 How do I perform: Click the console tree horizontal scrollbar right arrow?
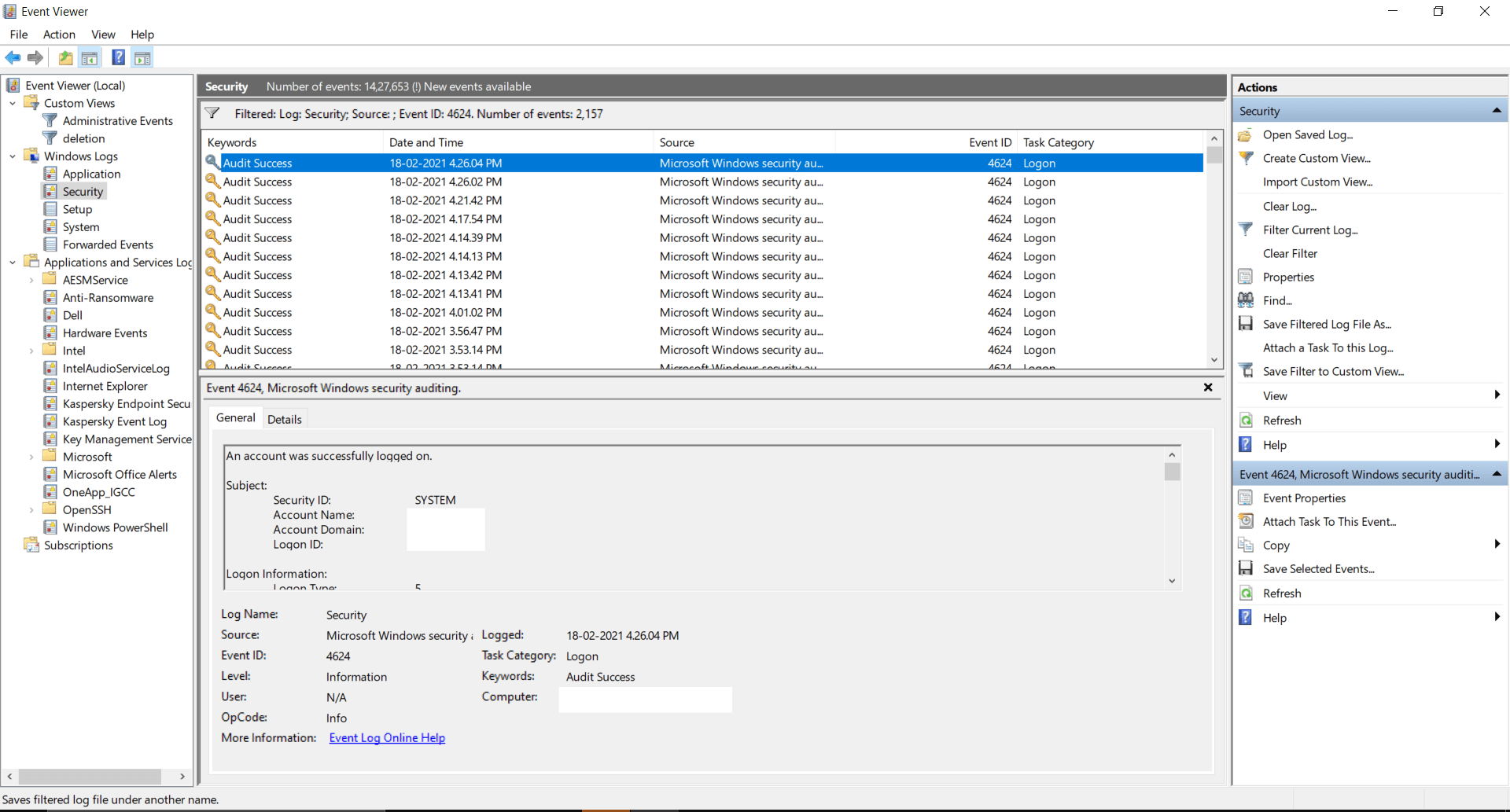[x=182, y=777]
